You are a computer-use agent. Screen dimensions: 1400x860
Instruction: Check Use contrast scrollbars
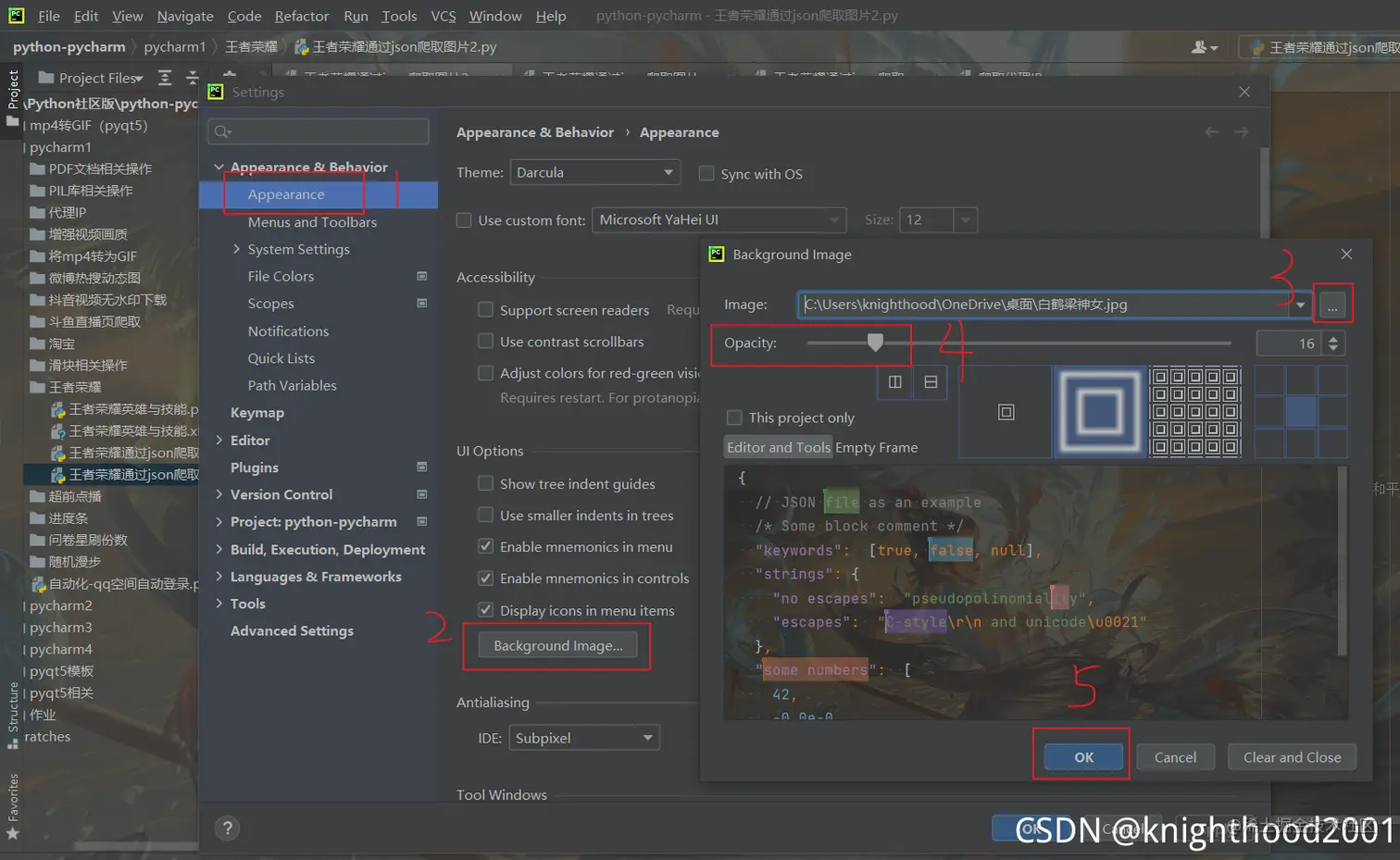tap(485, 341)
